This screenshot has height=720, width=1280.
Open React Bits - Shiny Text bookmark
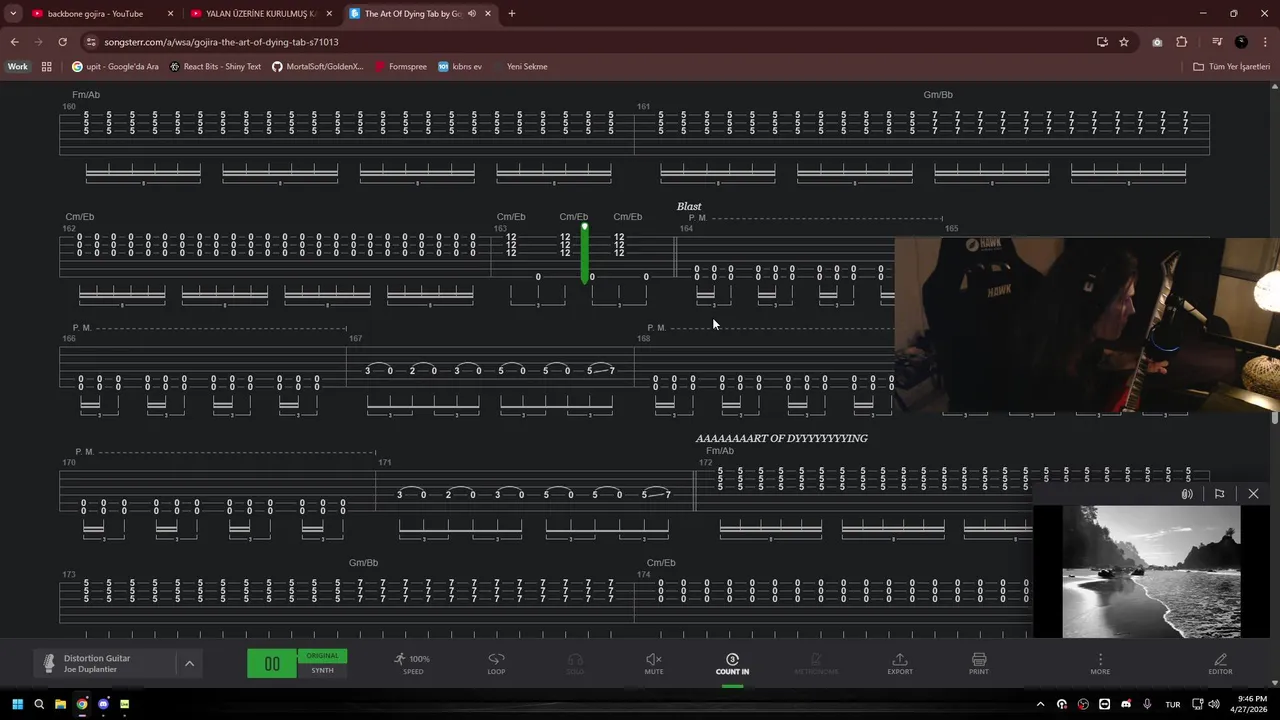coord(215,67)
